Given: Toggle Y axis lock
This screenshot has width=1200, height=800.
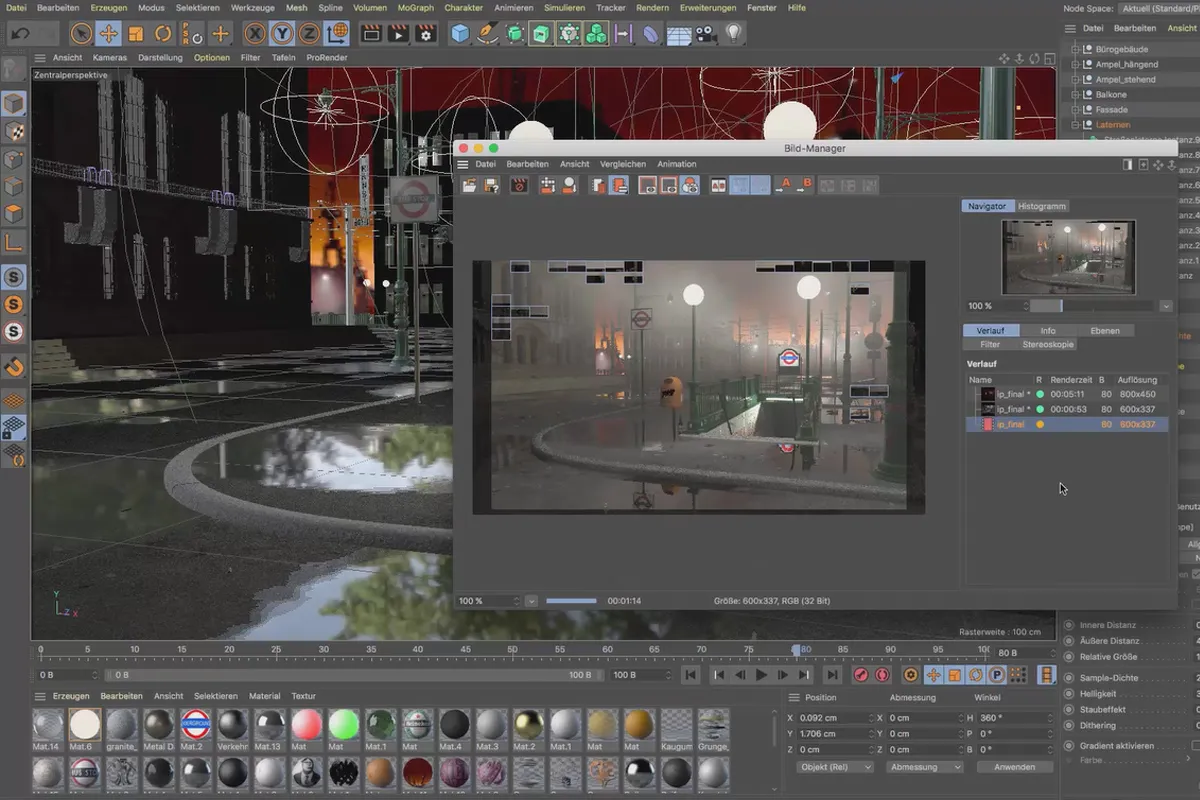Looking at the screenshot, I should 283,34.
